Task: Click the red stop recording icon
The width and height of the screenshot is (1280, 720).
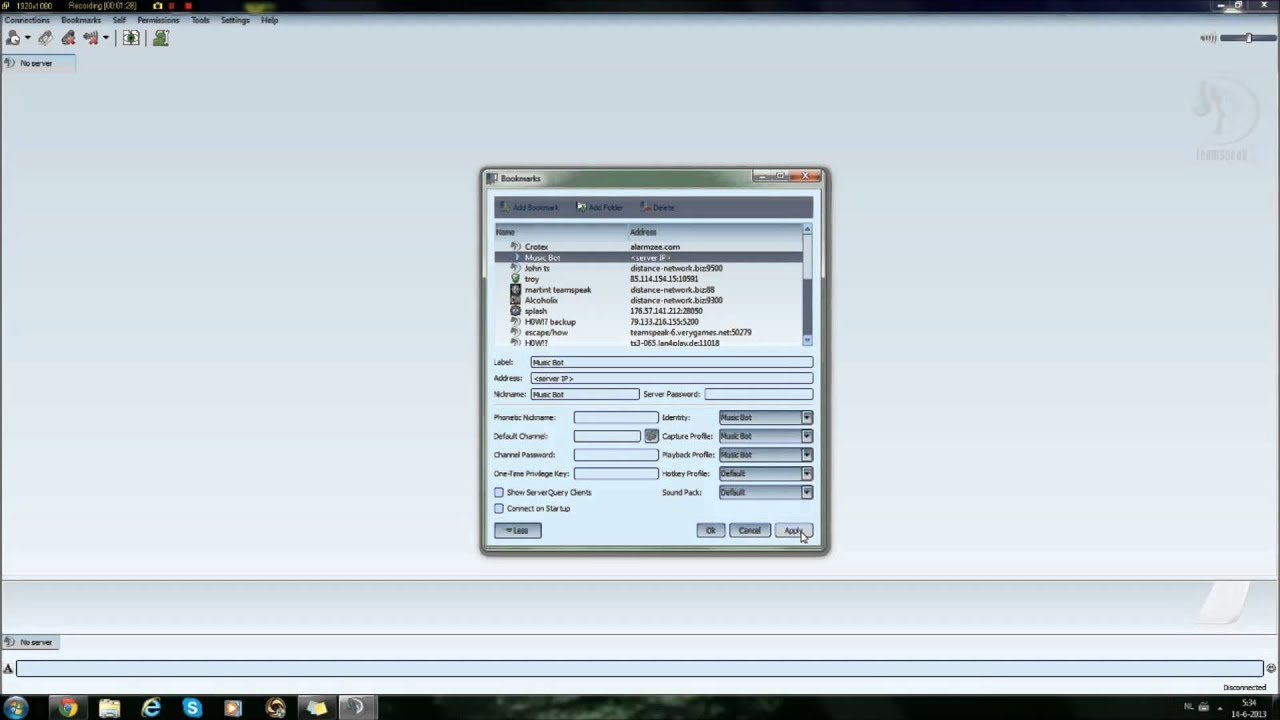Action: (x=187, y=6)
